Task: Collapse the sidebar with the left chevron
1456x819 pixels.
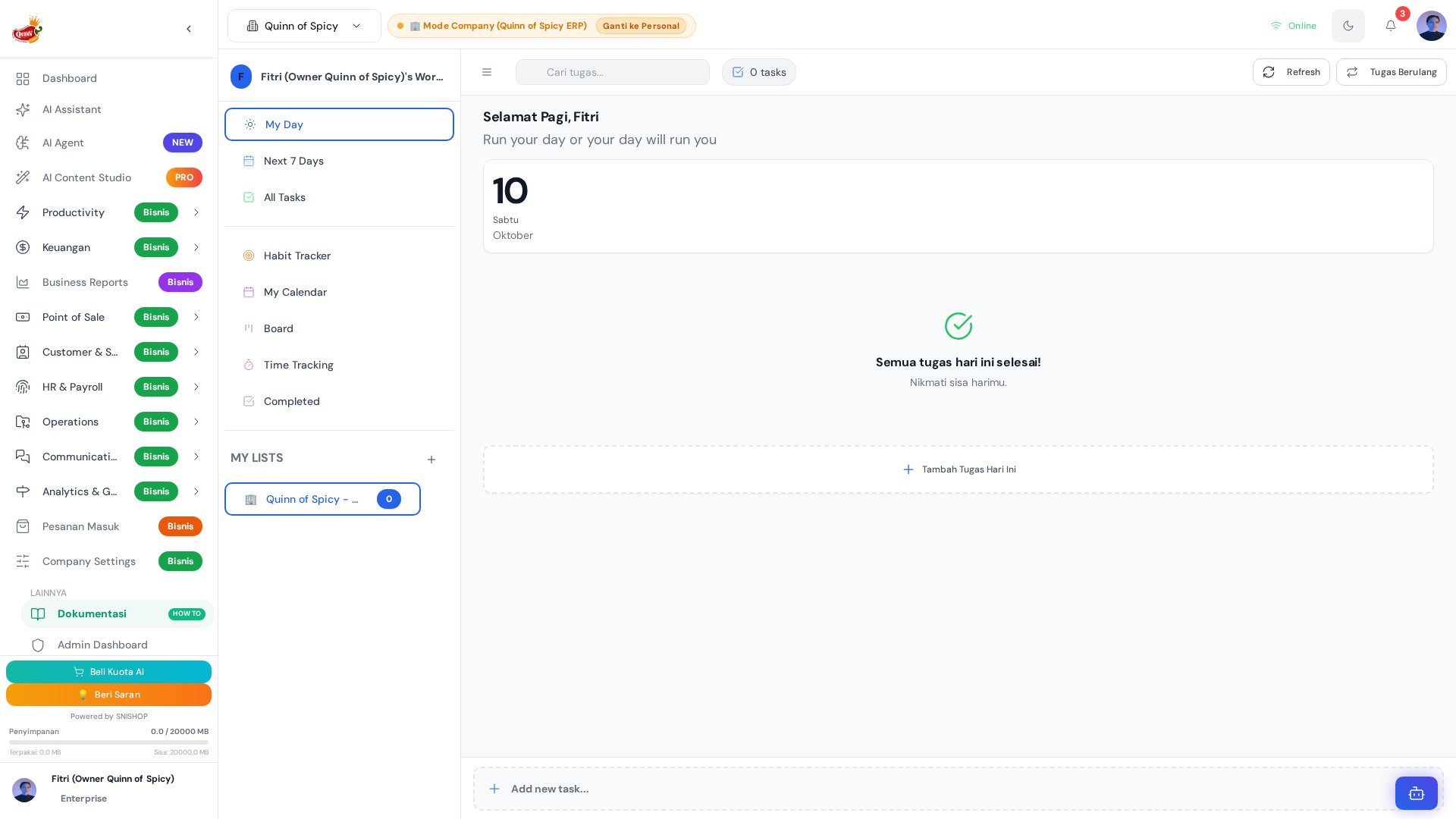Action: pos(189,29)
